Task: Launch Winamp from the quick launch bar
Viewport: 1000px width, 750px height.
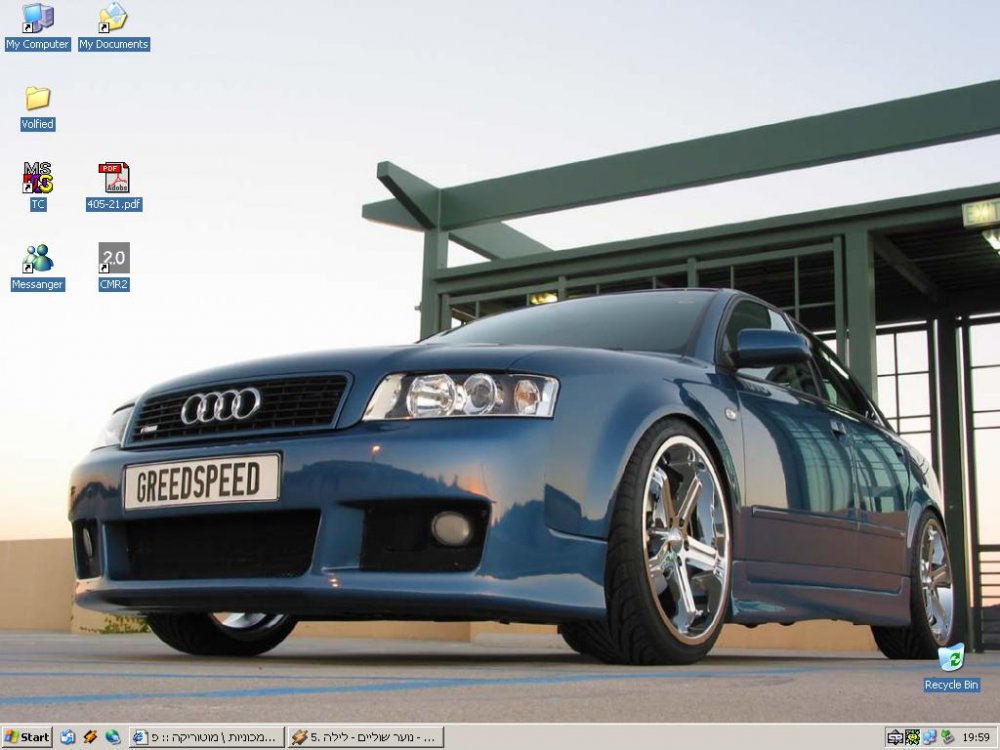Action: 90,737
